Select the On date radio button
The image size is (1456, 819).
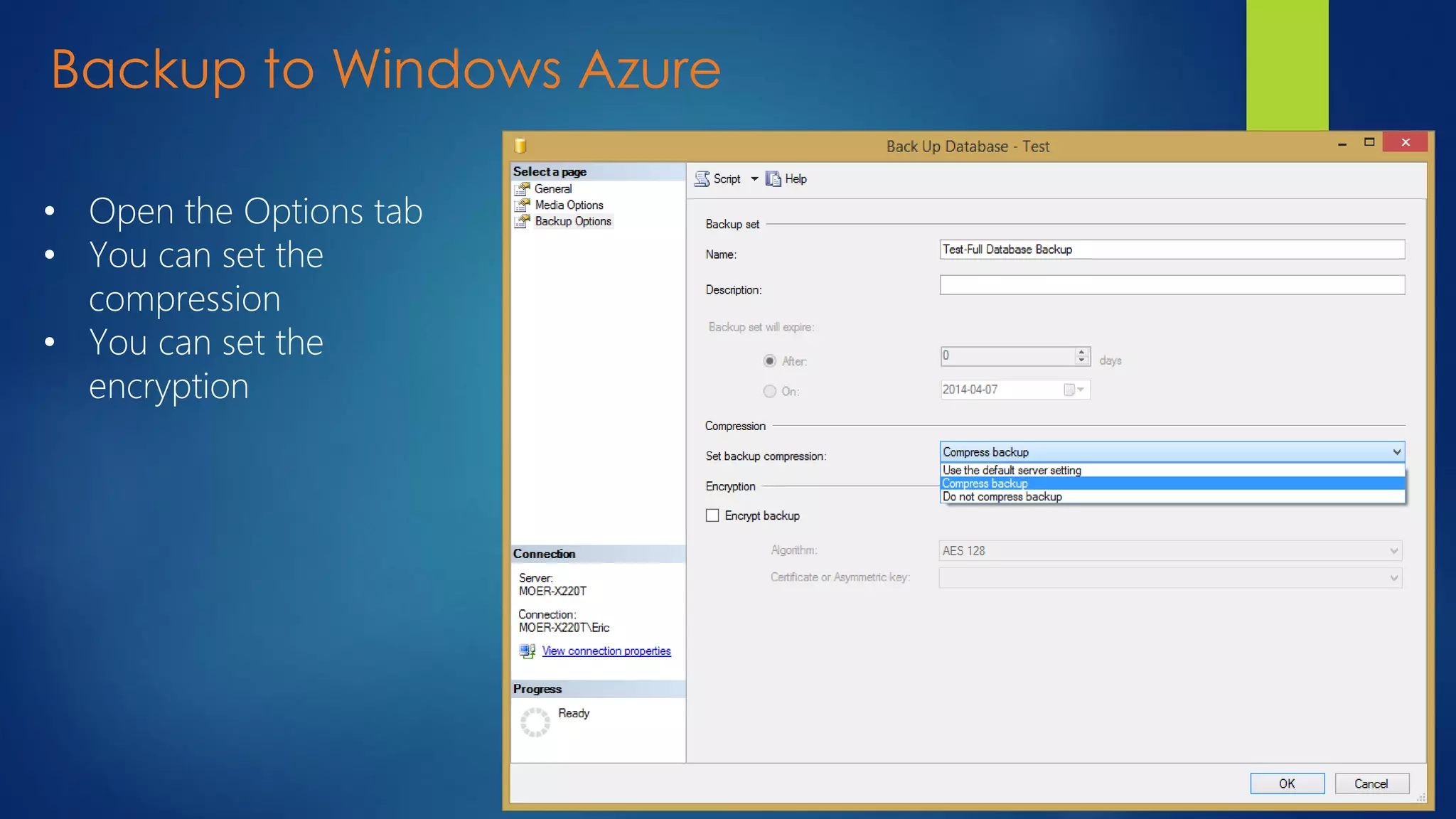pos(769,391)
